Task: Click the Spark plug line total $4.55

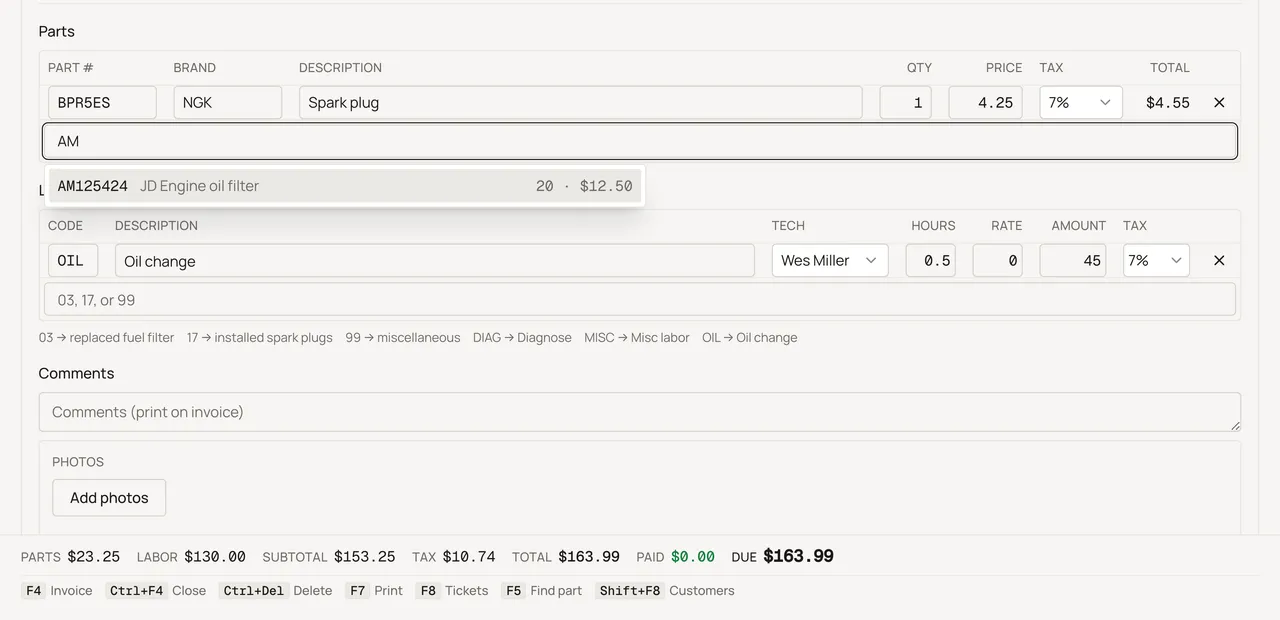Action: tap(1168, 102)
